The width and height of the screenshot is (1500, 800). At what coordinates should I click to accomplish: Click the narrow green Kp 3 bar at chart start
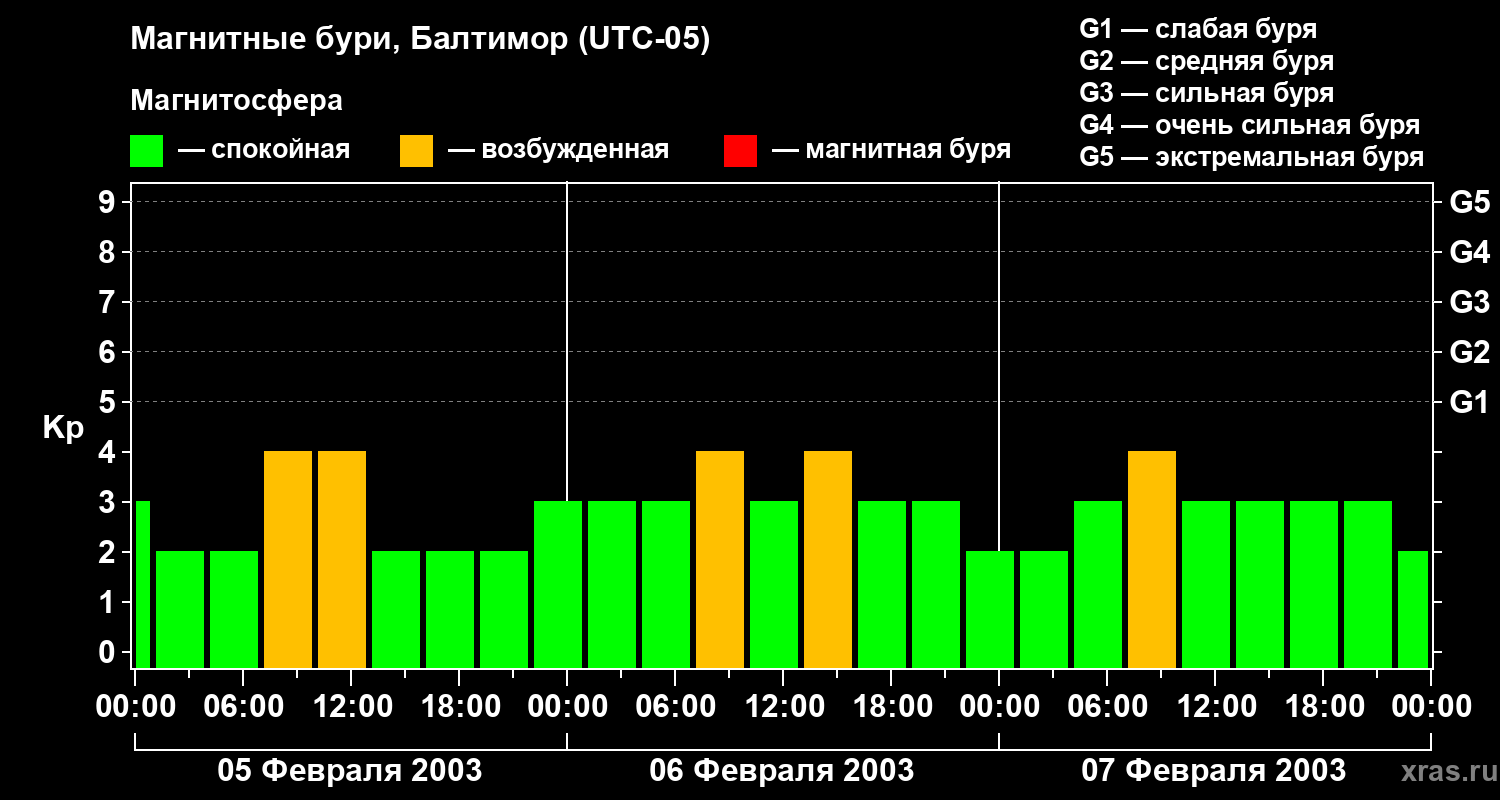click(x=142, y=584)
